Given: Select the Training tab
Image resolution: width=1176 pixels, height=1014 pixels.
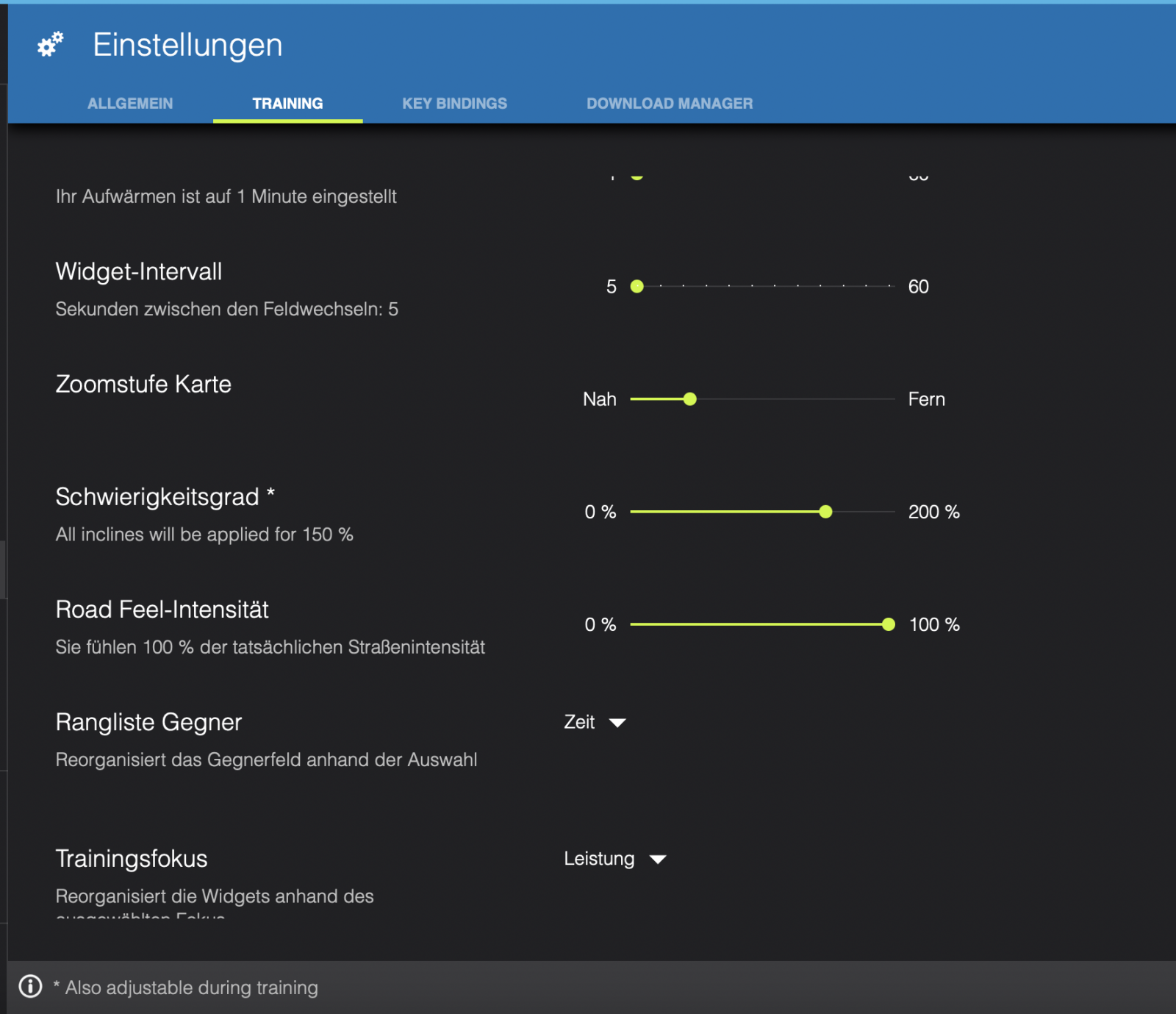Looking at the screenshot, I should (x=287, y=104).
